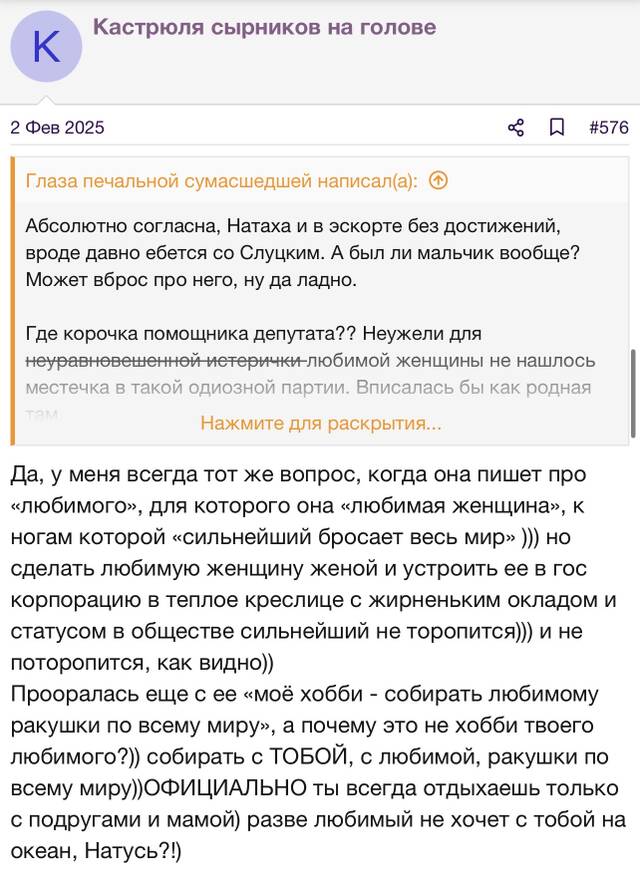The height and width of the screenshot is (889, 640).
Task: Click reply paragraph starting Прооралась еще
Action: pyautogui.click(x=318, y=772)
